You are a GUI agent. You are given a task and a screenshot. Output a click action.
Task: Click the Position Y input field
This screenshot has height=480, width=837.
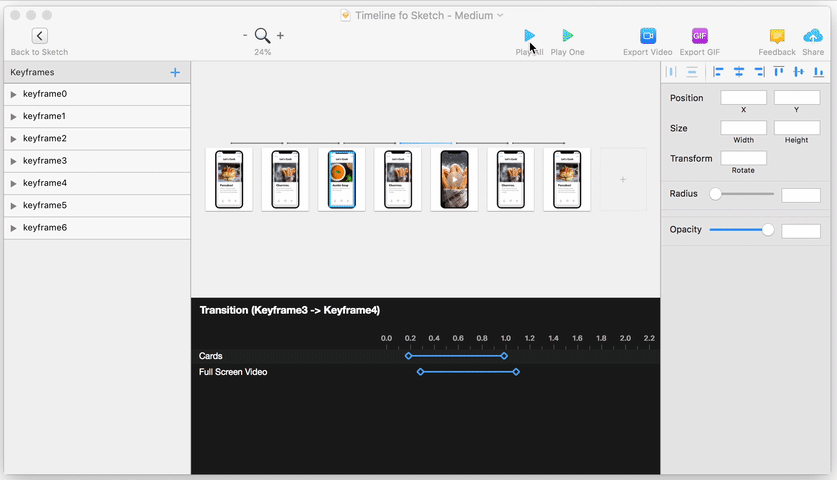pyautogui.click(x=796, y=98)
